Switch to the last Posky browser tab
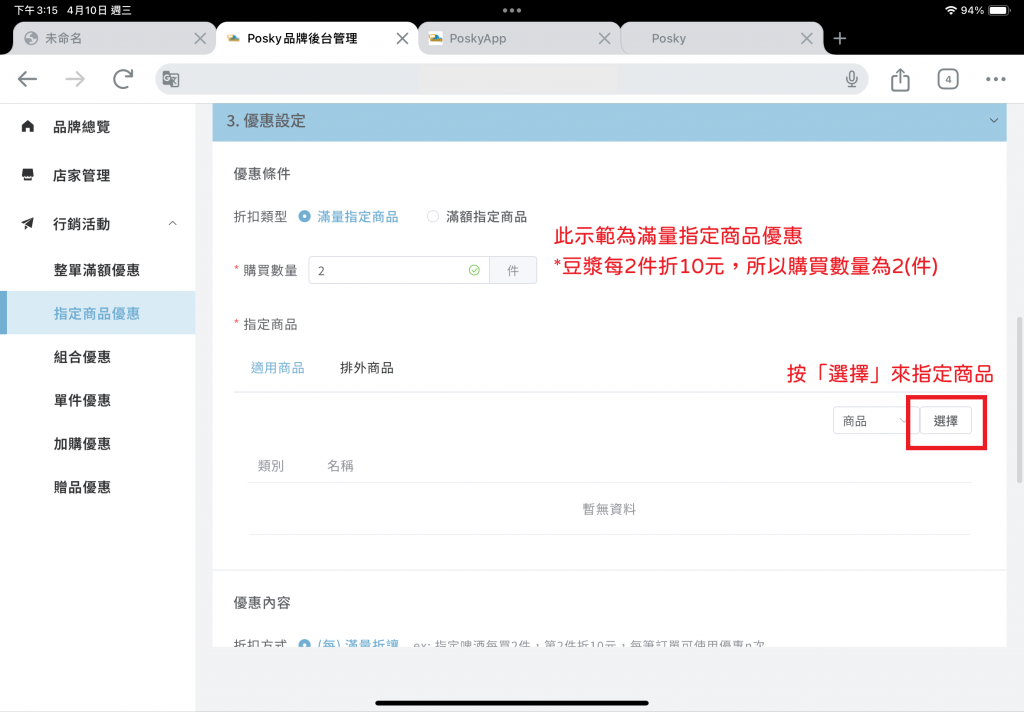The height and width of the screenshot is (712, 1024). pyautogui.click(x=721, y=39)
